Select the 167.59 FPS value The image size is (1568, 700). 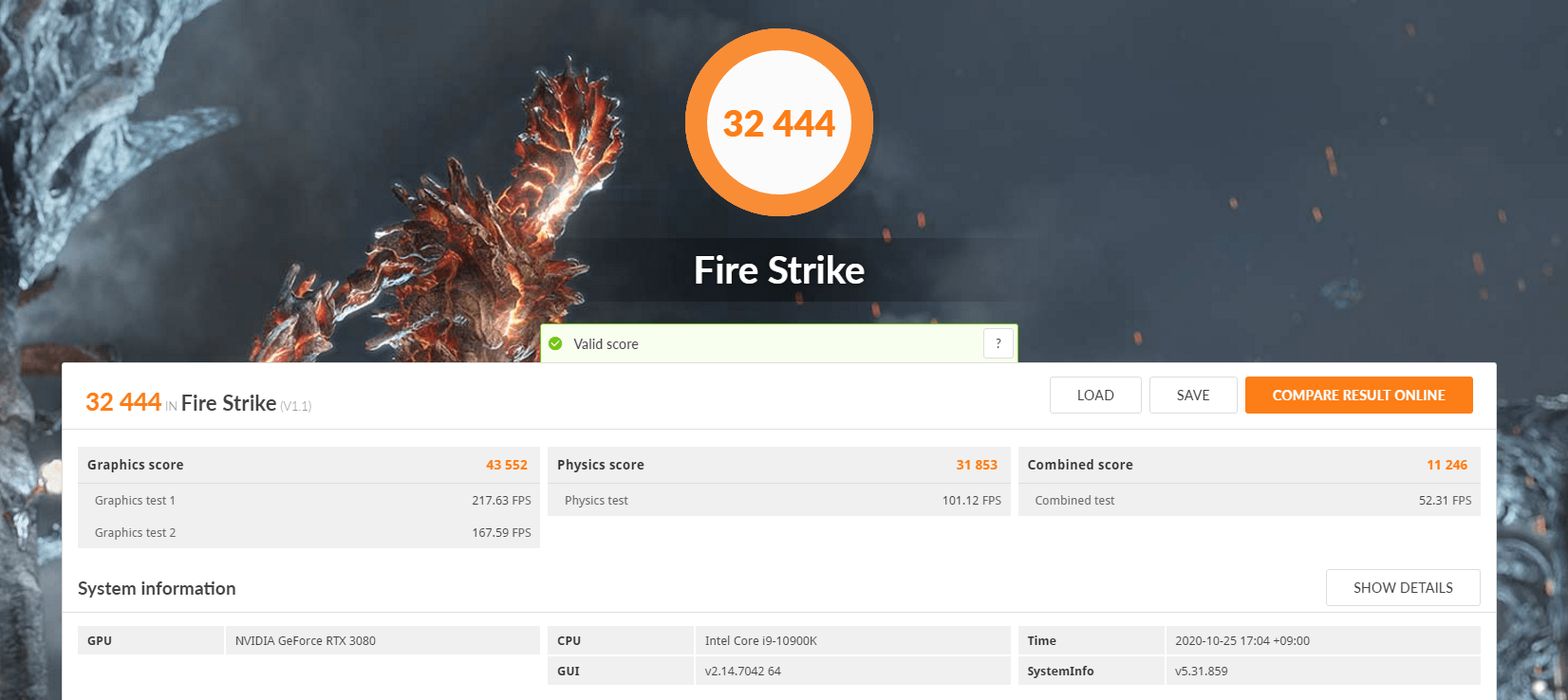501,532
